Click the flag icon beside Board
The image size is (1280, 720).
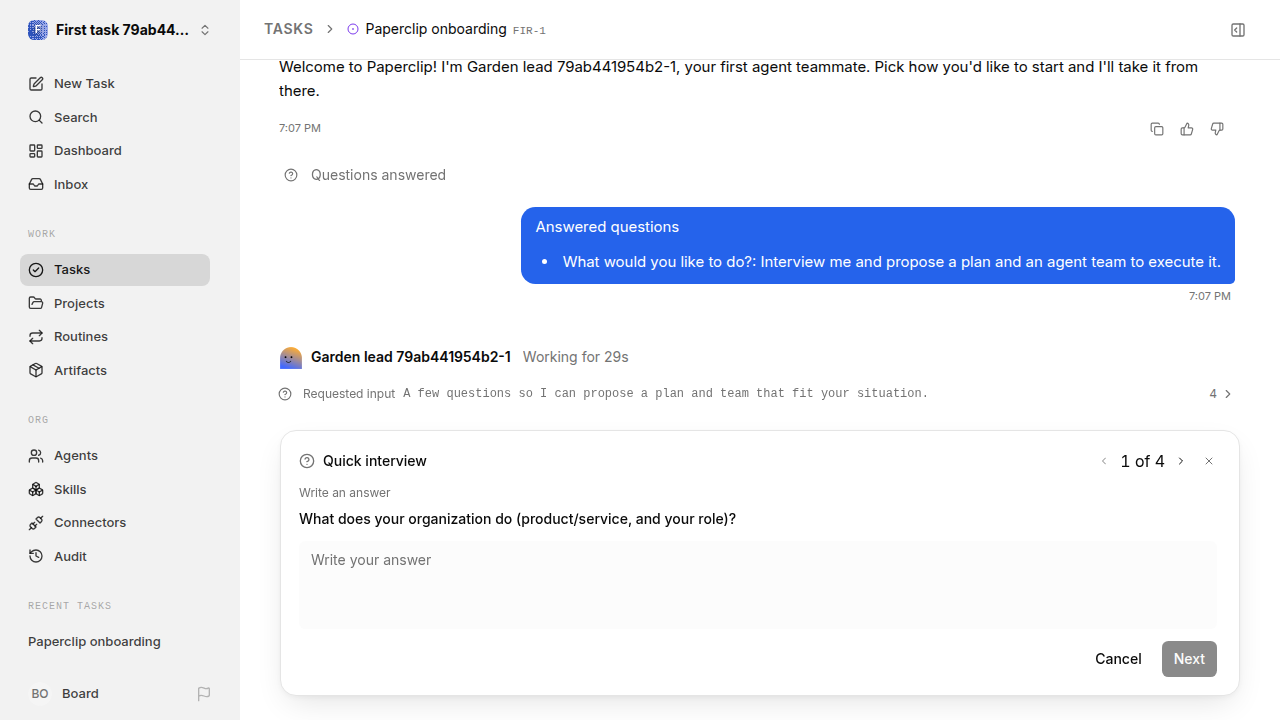point(204,694)
